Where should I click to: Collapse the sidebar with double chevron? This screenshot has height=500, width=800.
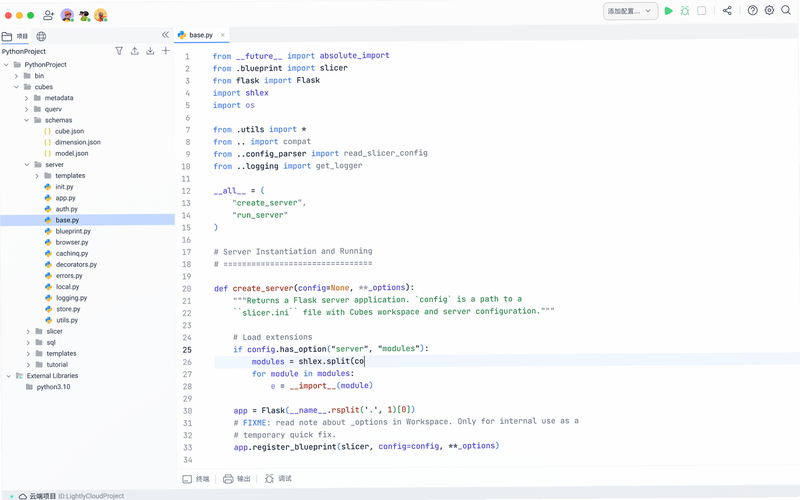(x=165, y=35)
